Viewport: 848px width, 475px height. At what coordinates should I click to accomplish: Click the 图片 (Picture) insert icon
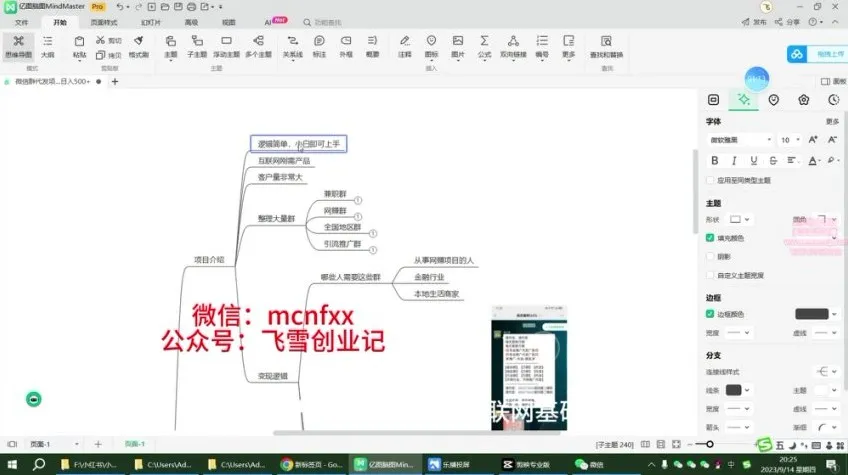(458, 45)
